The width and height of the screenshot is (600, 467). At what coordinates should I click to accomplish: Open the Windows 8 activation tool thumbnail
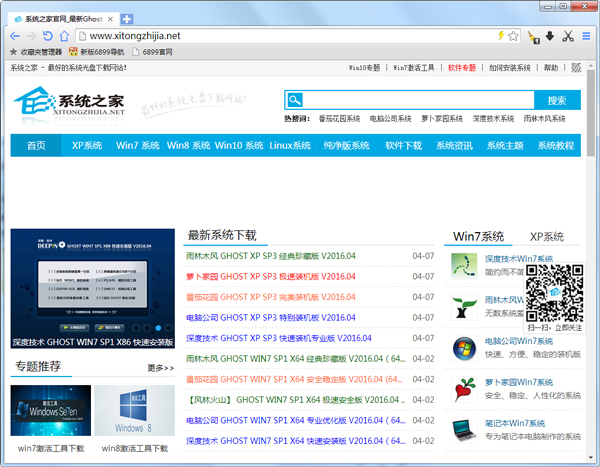pyautogui.click(x=134, y=410)
